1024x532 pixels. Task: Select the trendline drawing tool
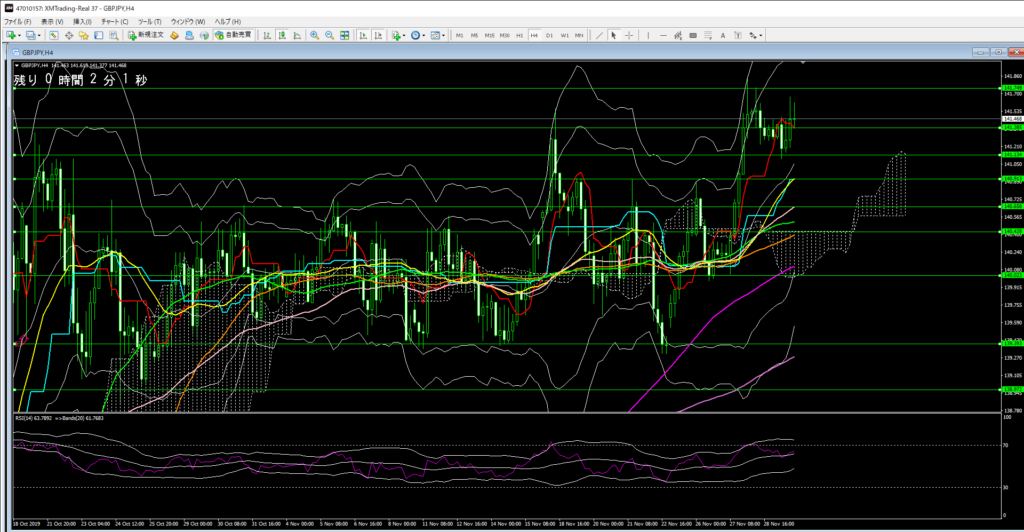(x=599, y=35)
